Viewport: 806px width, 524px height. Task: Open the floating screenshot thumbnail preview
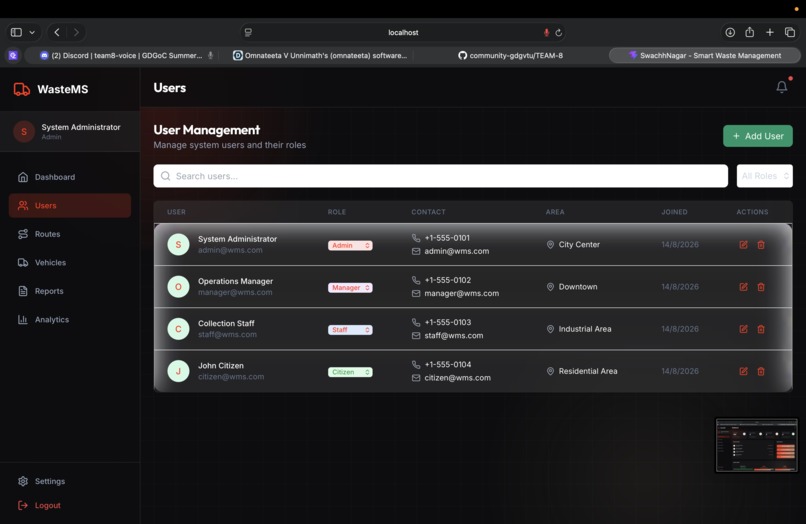click(x=757, y=445)
